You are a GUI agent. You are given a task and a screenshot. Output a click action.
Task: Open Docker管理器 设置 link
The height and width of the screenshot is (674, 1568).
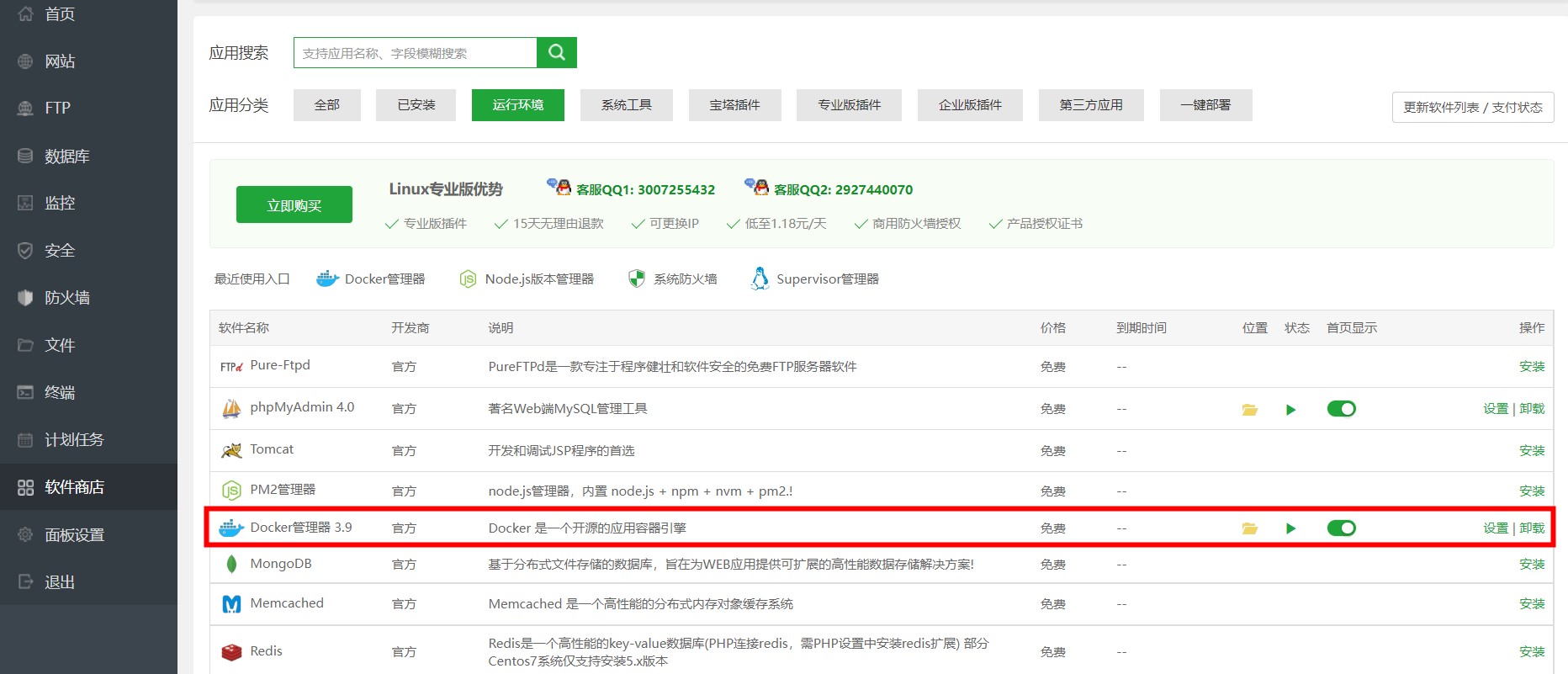coord(1496,528)
